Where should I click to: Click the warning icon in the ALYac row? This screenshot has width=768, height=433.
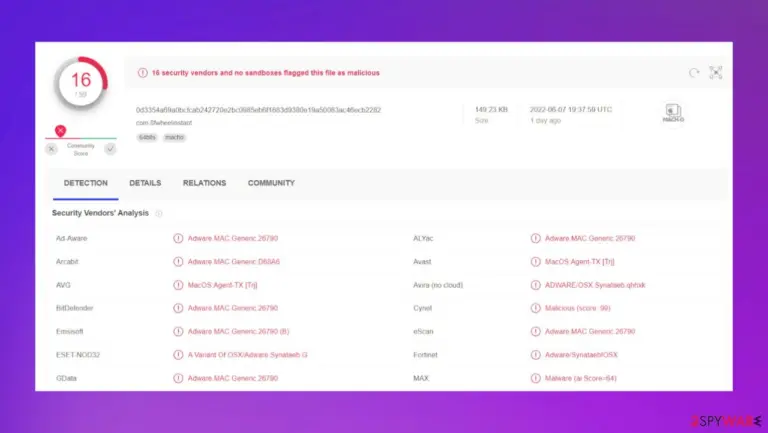[x=535, y=238]
